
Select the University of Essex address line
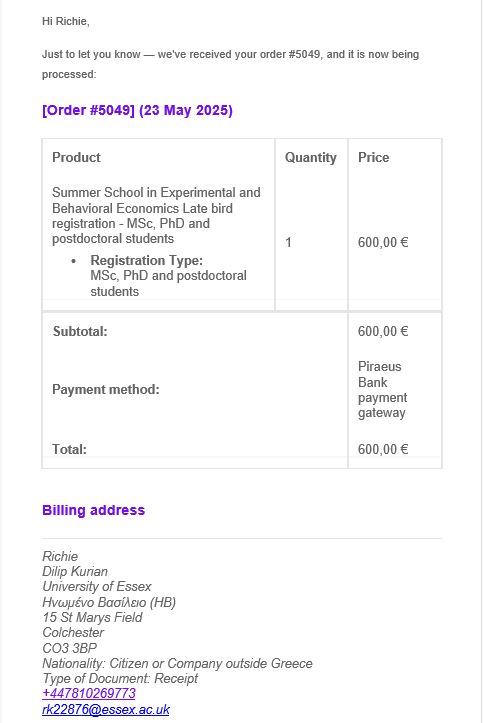point(97,587)
